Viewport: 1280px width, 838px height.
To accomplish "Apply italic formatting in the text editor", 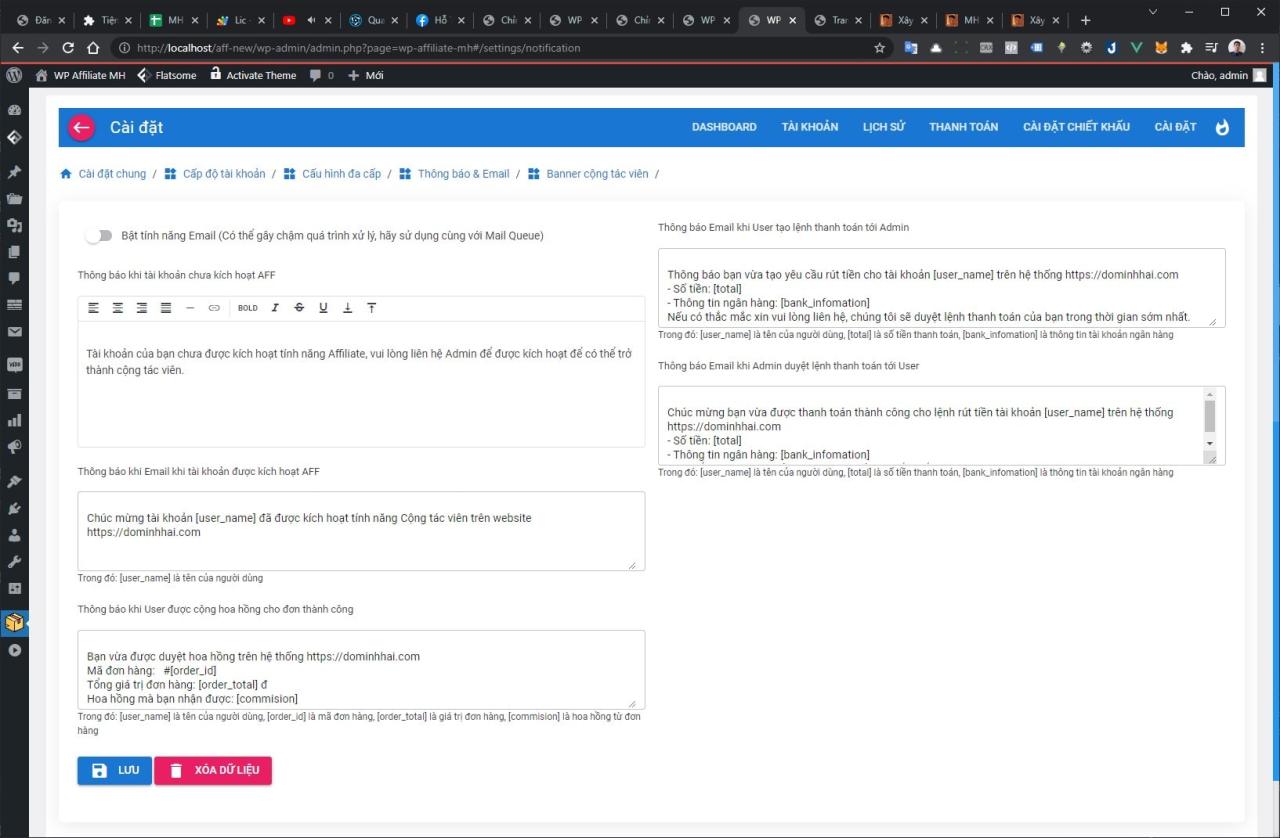I will pyautogui.click(x=275, y=307).
